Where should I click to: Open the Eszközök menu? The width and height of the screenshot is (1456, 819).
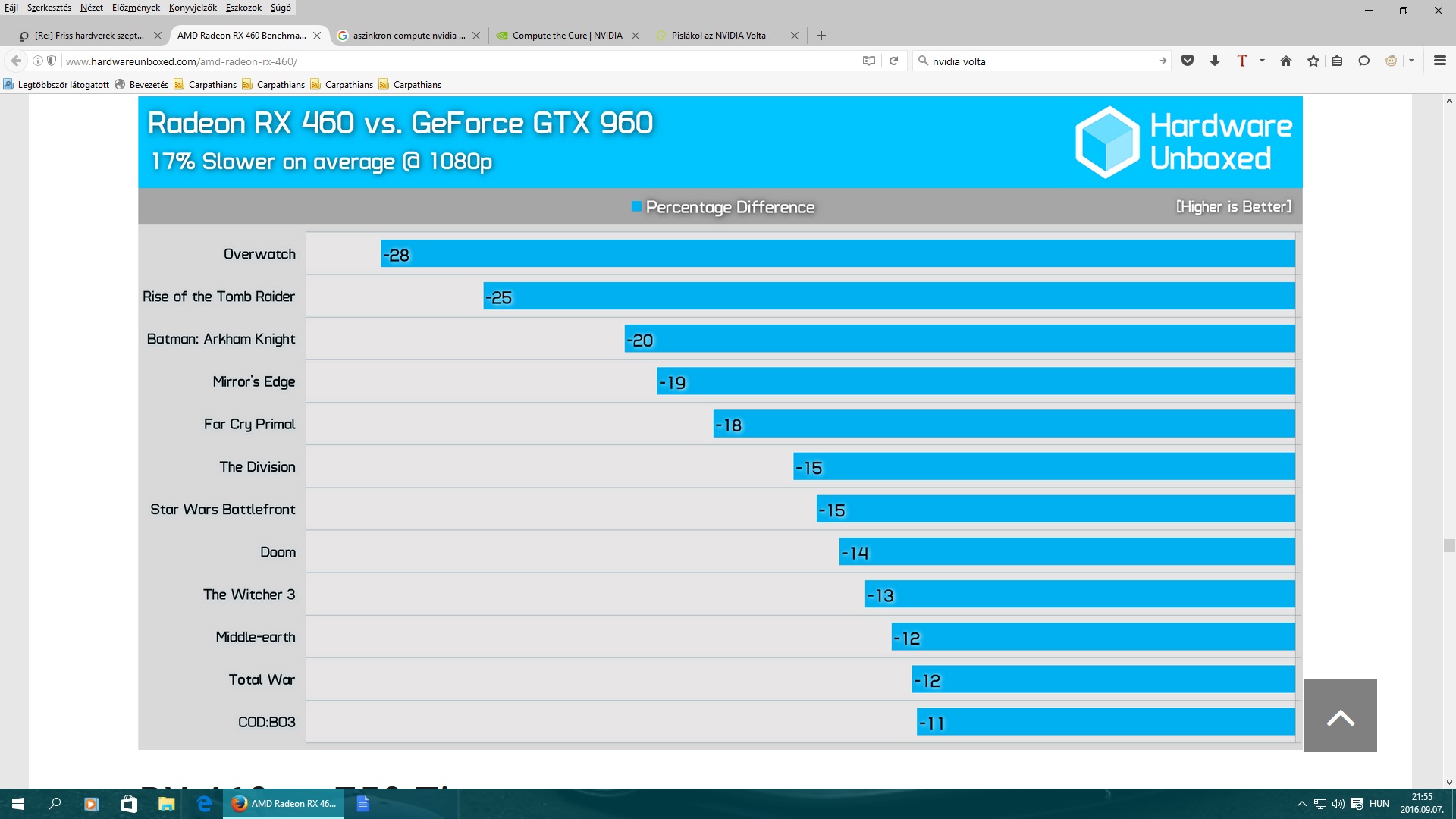[x=243, y=8]
